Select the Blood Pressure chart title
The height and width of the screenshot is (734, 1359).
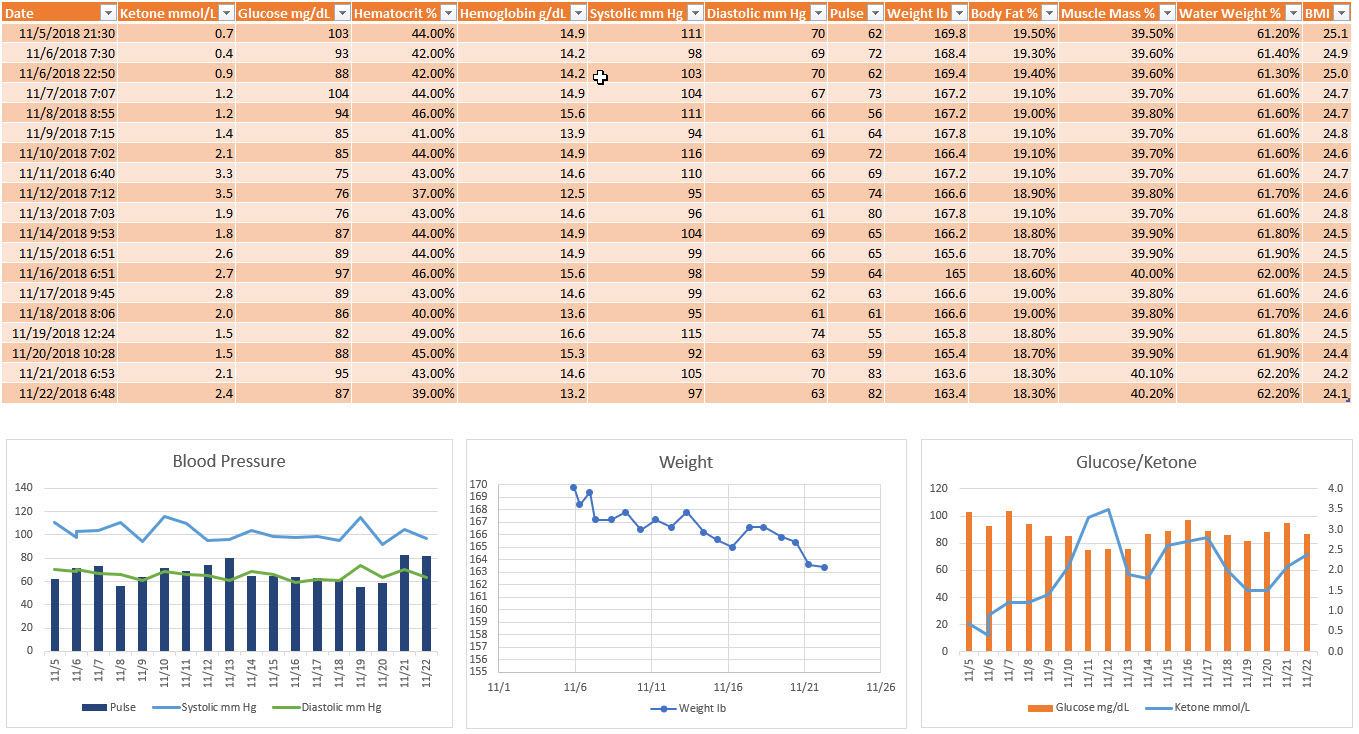229,461
